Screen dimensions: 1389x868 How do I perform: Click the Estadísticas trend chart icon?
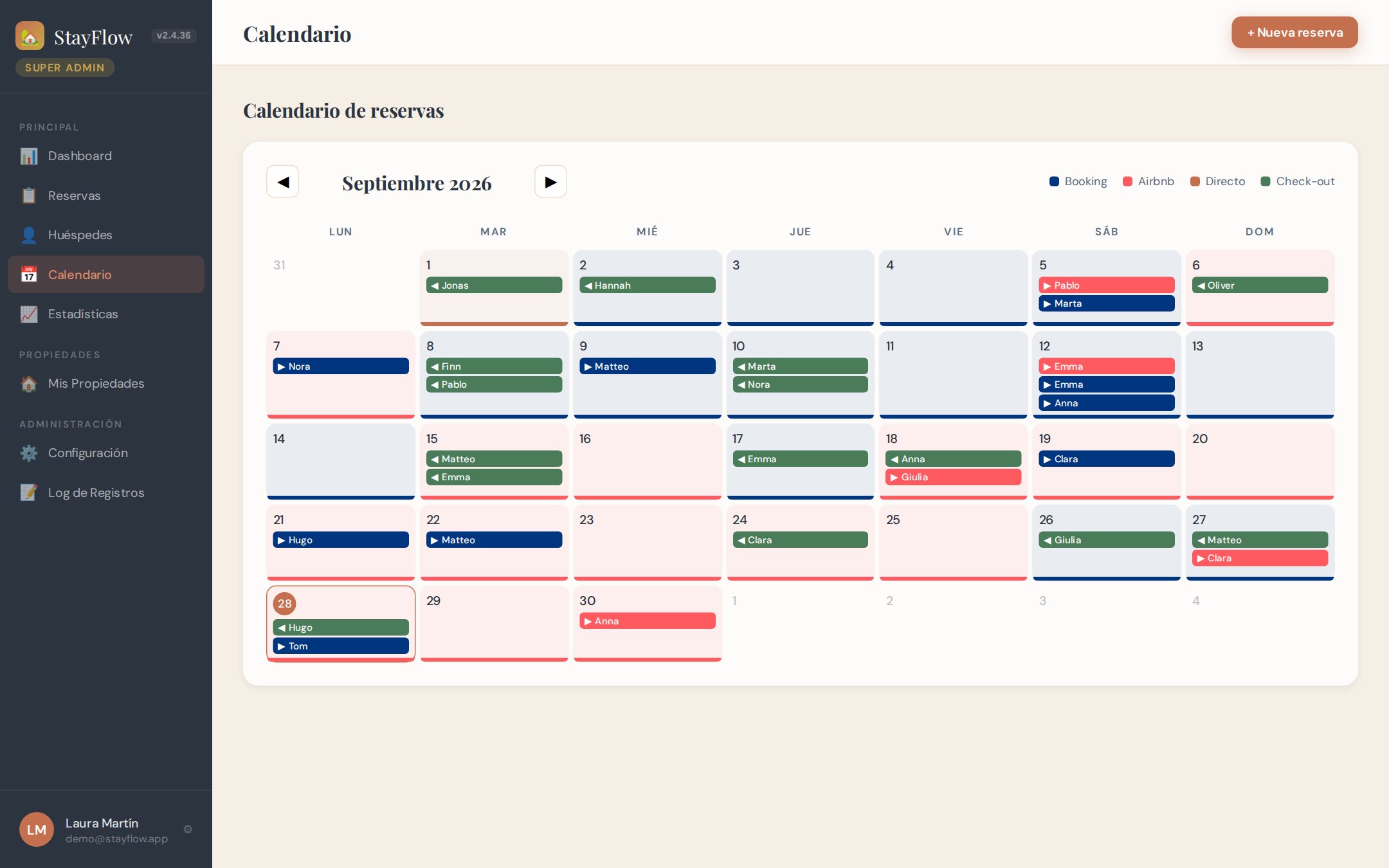[29, 314]
